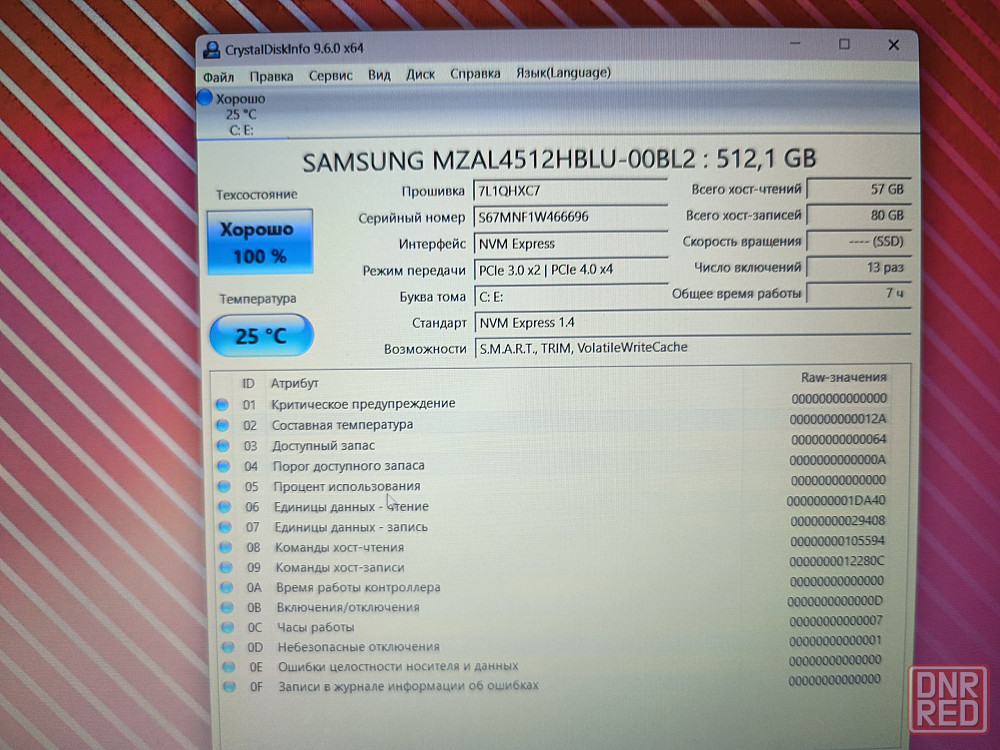The image size is (1000, 750).
Task: Click the ID column header
Action: [x=248, y=383]
